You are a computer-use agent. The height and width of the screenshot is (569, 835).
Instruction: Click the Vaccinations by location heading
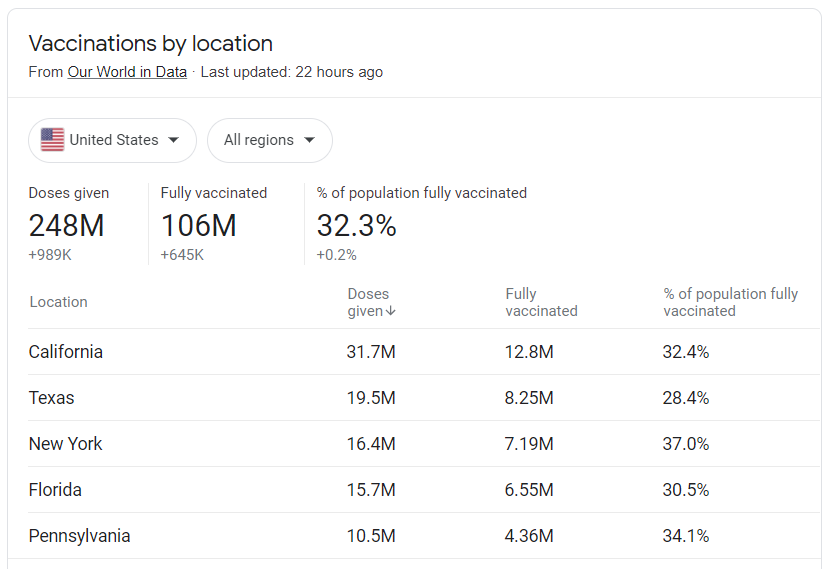tap(150, 44)
